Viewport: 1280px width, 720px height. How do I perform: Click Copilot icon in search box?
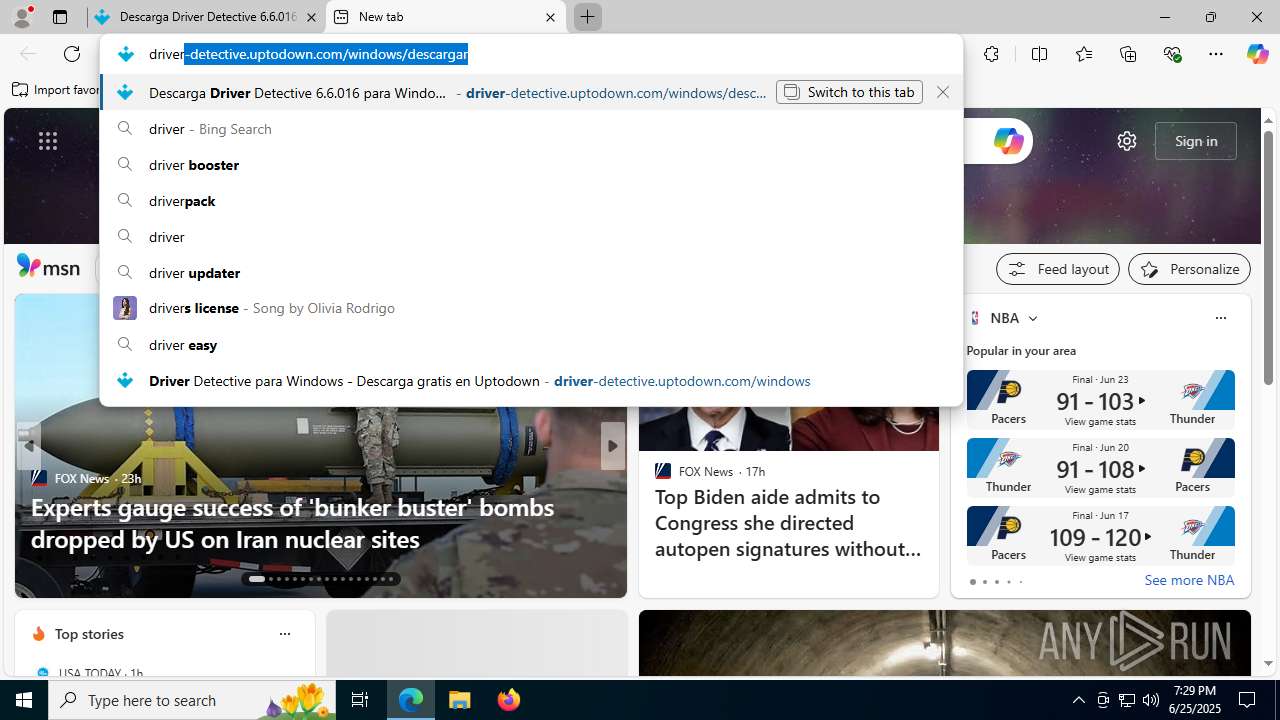pyautogui.click(x=1008, y=141)
